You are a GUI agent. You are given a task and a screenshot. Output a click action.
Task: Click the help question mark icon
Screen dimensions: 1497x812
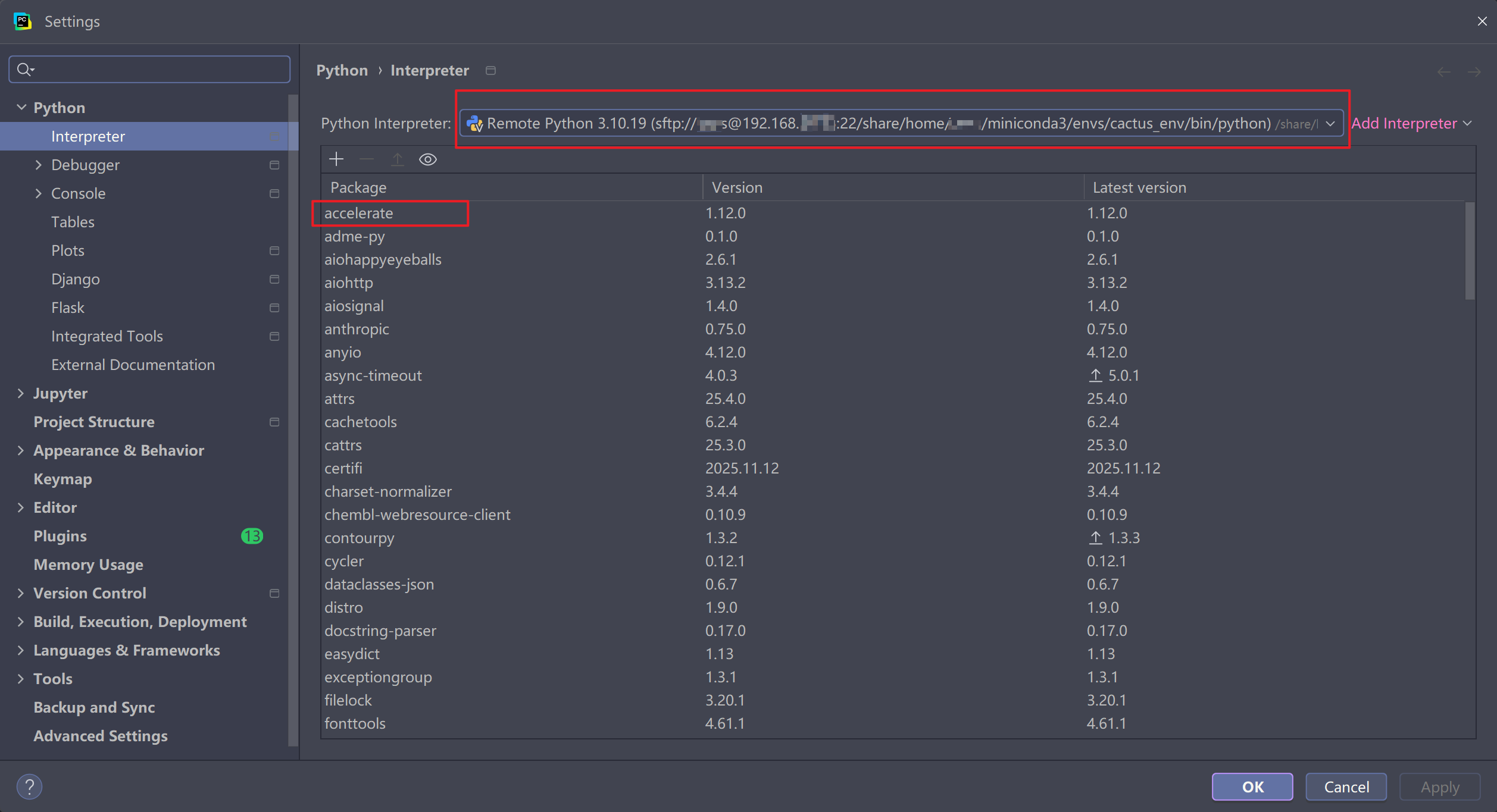(x=29, y=786)
